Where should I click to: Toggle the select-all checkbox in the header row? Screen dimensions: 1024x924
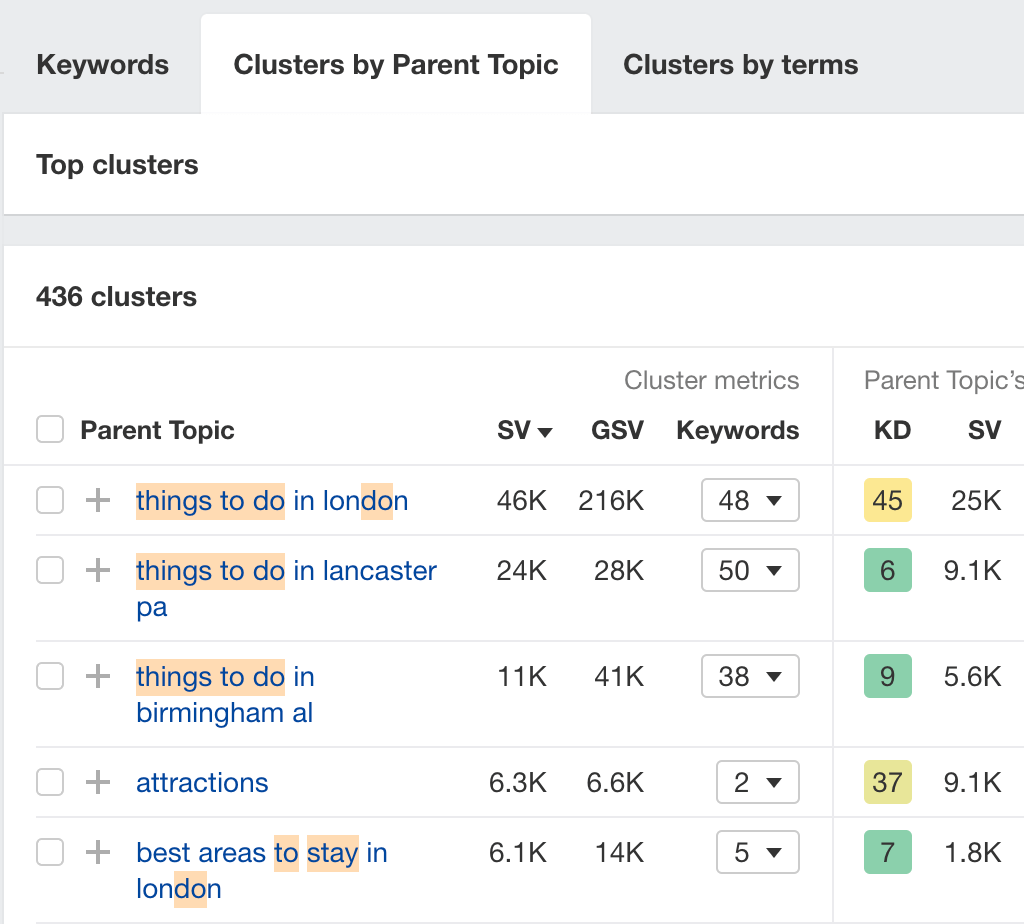(x=50, y=429)
